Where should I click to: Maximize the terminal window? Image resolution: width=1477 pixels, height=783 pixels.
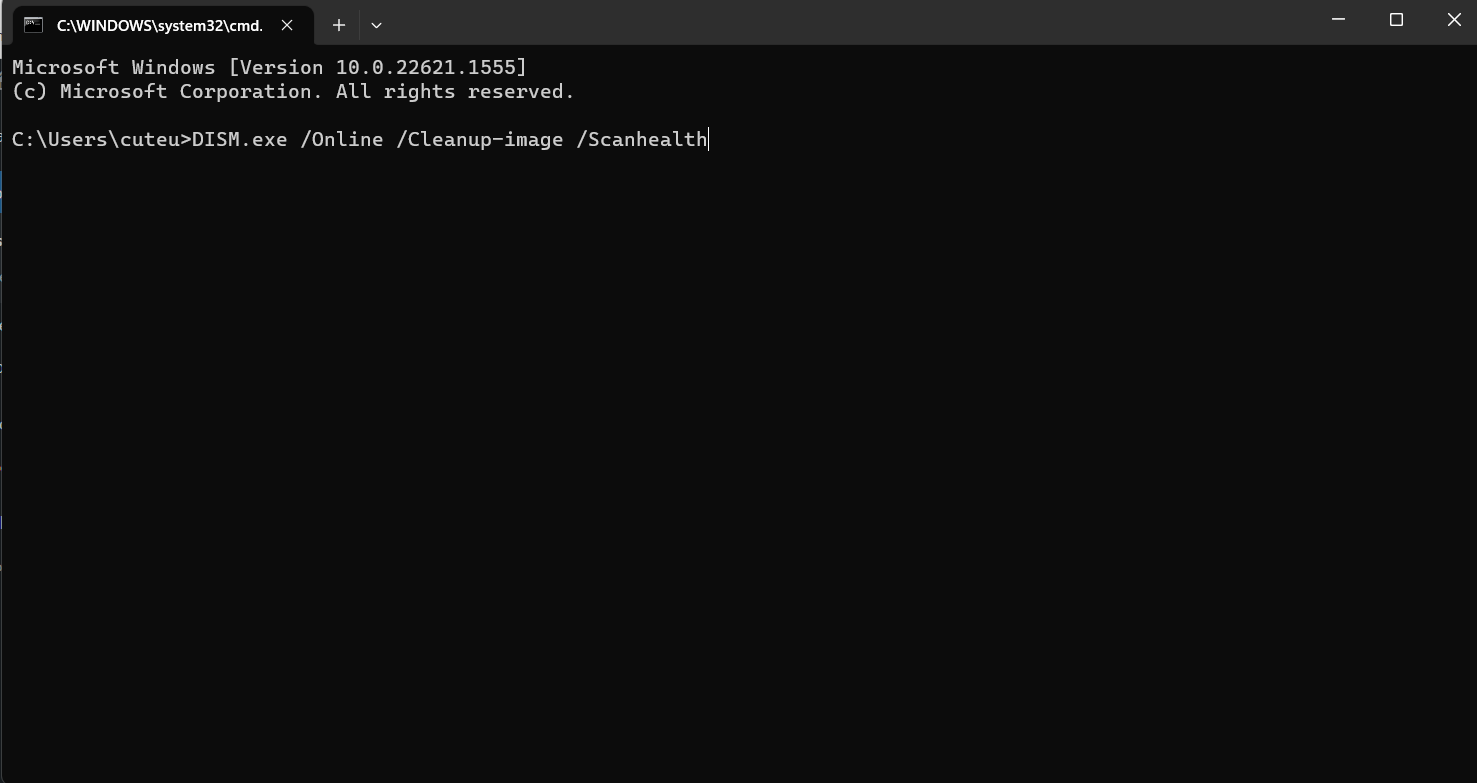(1396, 20)
